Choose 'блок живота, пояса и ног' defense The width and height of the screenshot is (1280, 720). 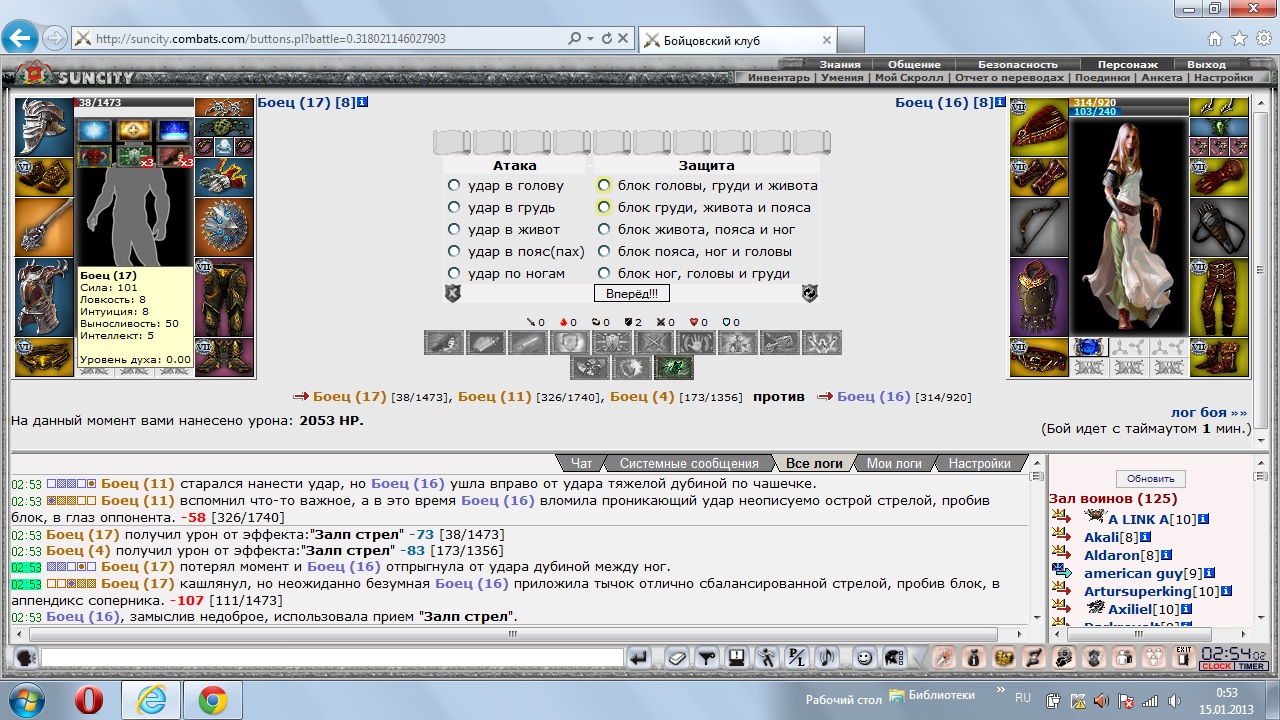click(x=604, y=229)
